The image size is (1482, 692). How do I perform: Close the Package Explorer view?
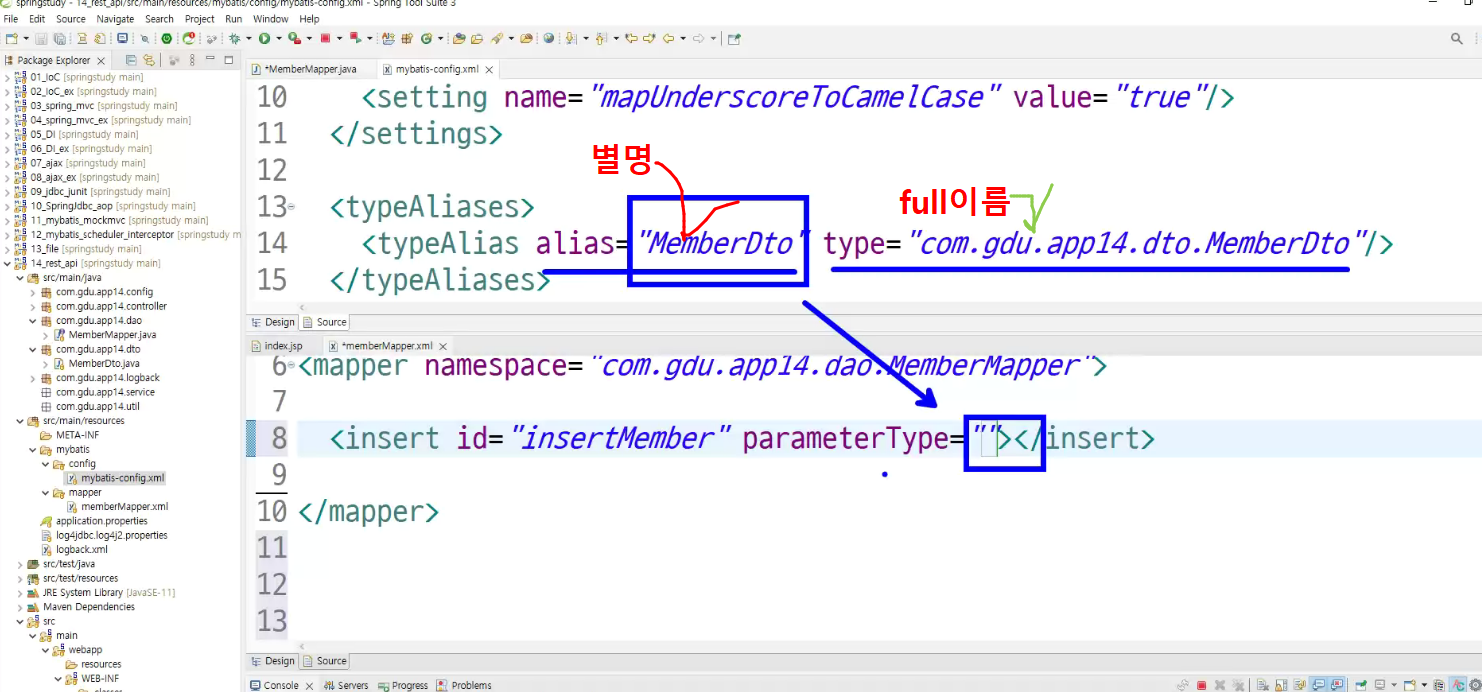[99, 61]
